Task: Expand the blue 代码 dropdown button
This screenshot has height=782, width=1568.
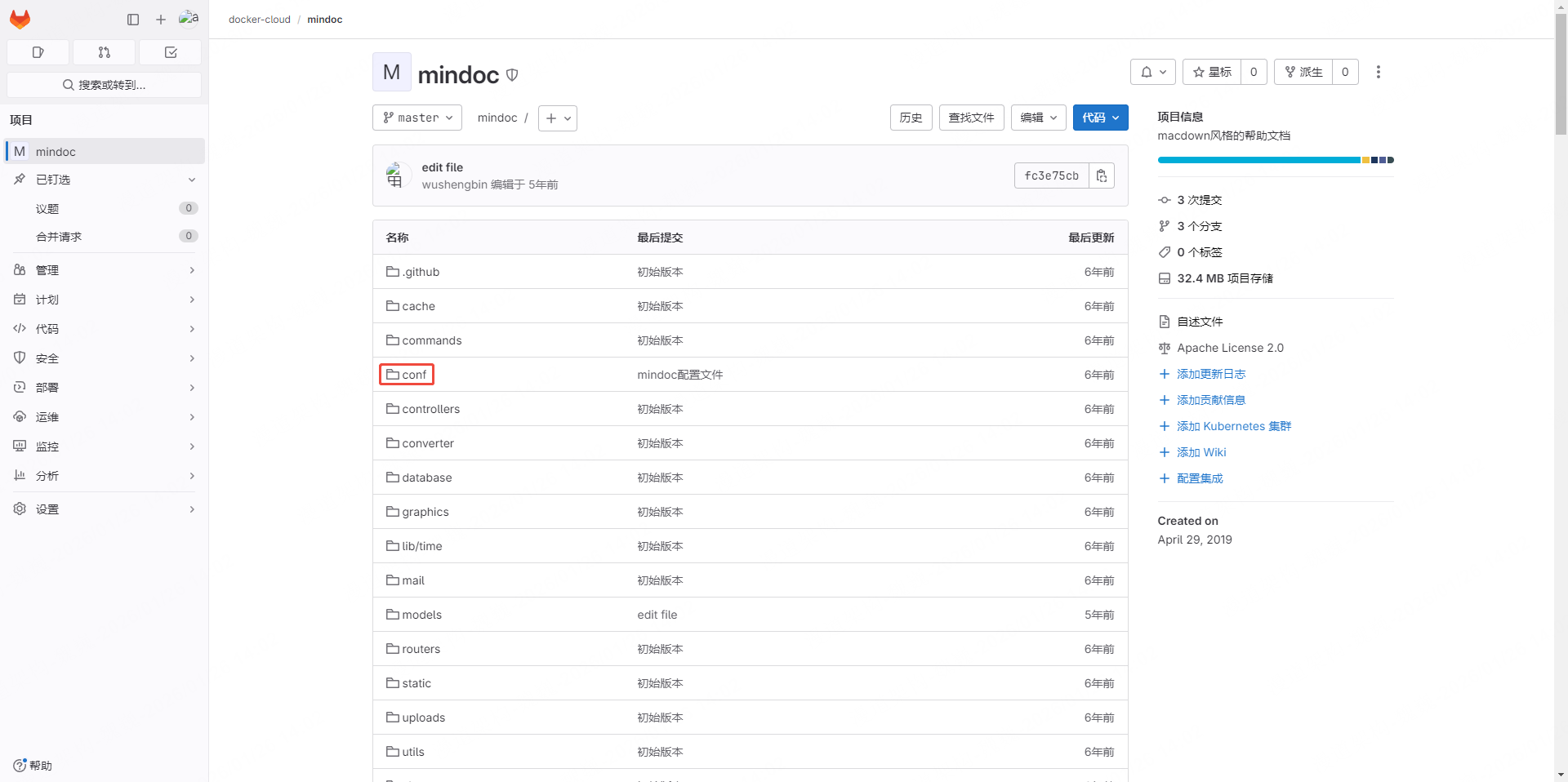Action: click(1100, 118)
